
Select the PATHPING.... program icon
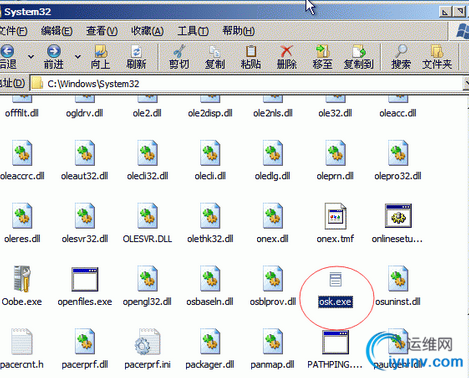[x=335, y=342]
